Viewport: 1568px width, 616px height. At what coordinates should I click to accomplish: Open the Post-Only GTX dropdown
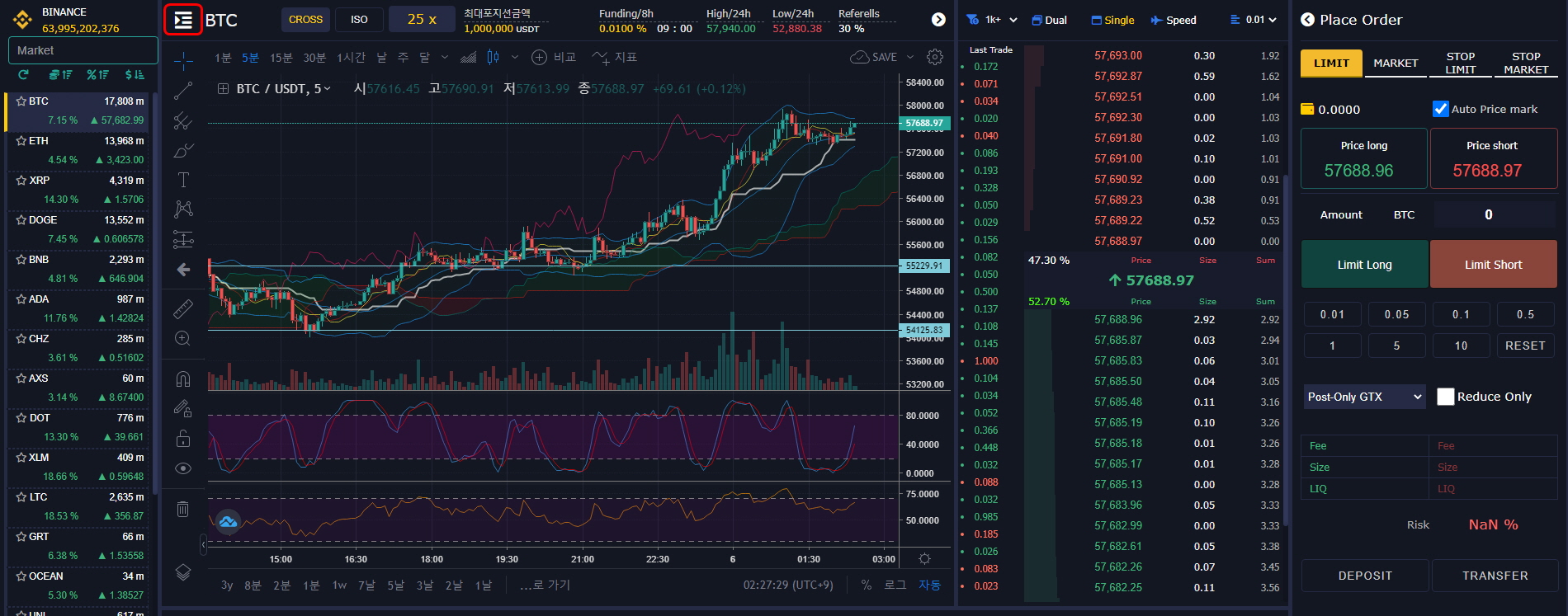pos(1364,397)
